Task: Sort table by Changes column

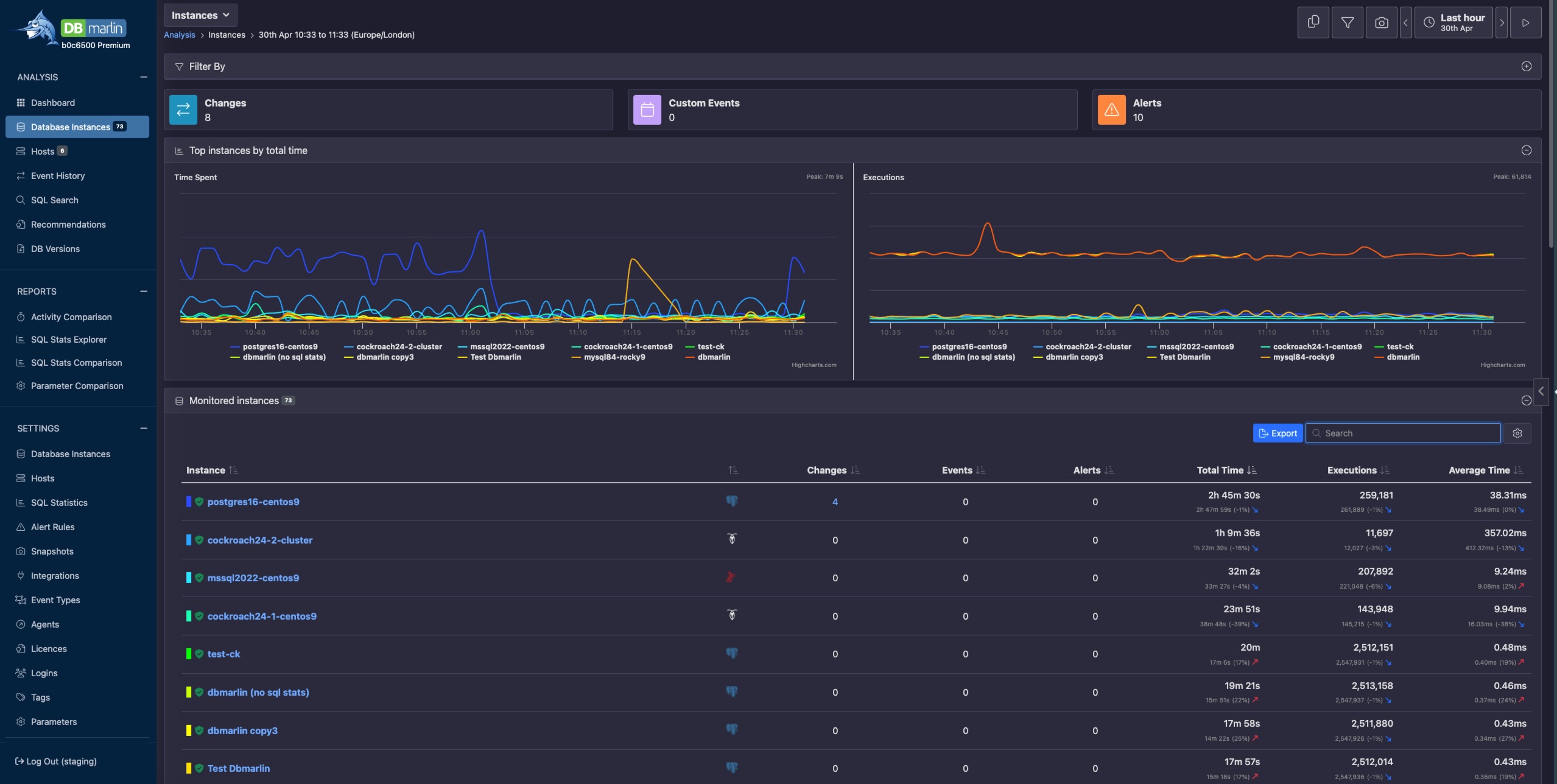Action: [833, 471]
